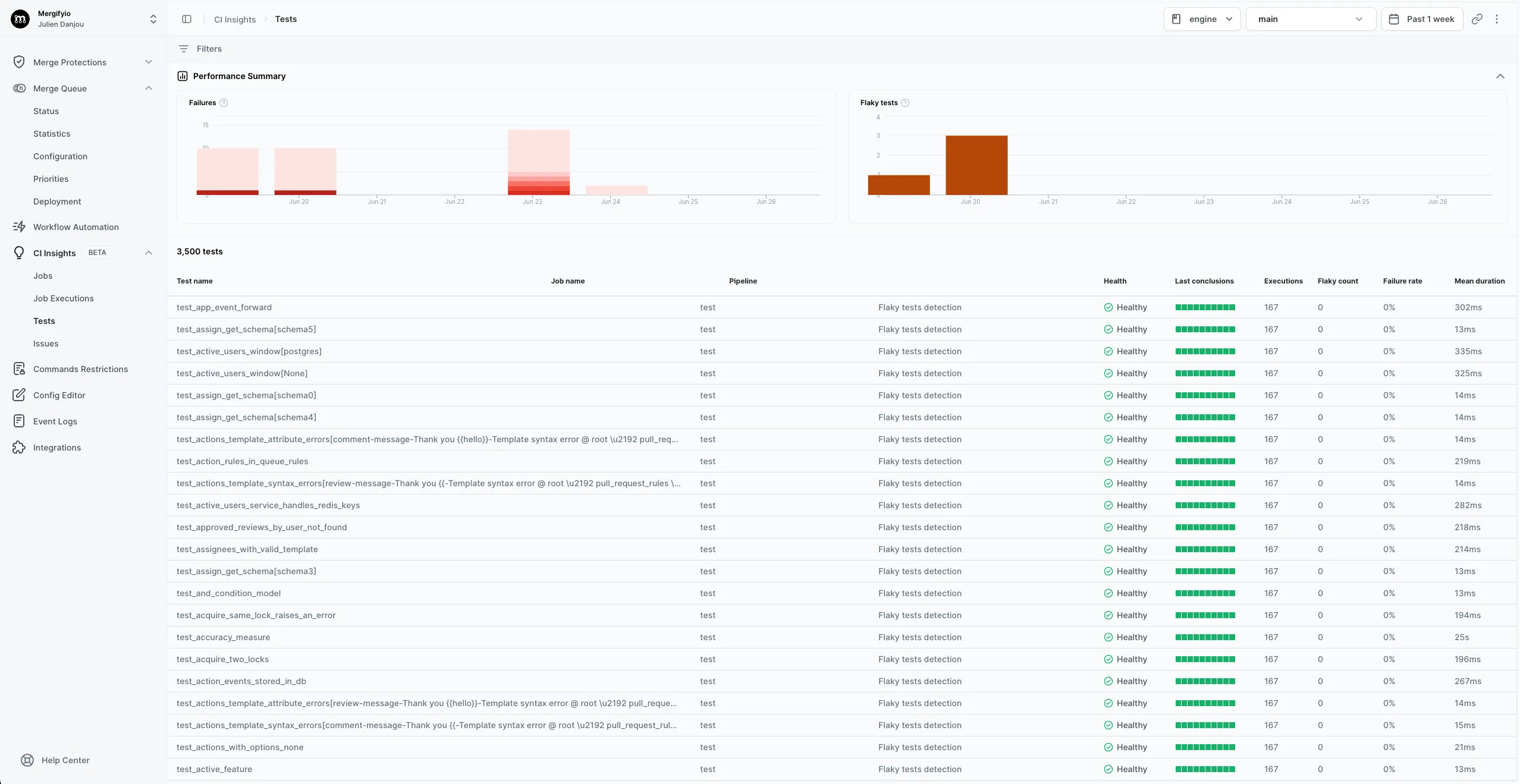
Task: Open the Past 1 week date range picker
Action: 1422,18
